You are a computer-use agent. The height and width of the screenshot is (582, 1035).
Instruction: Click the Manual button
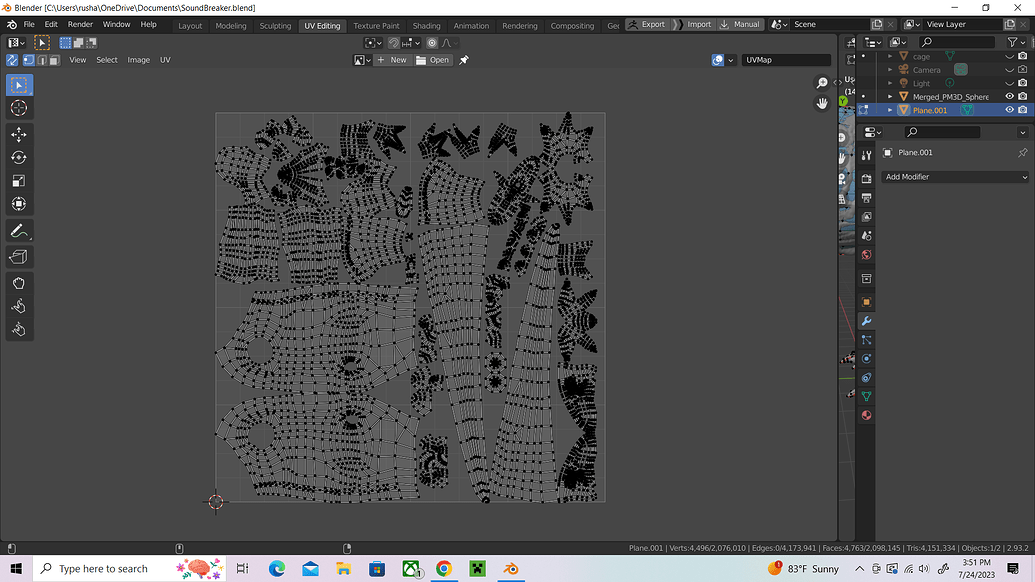(740, 24)
